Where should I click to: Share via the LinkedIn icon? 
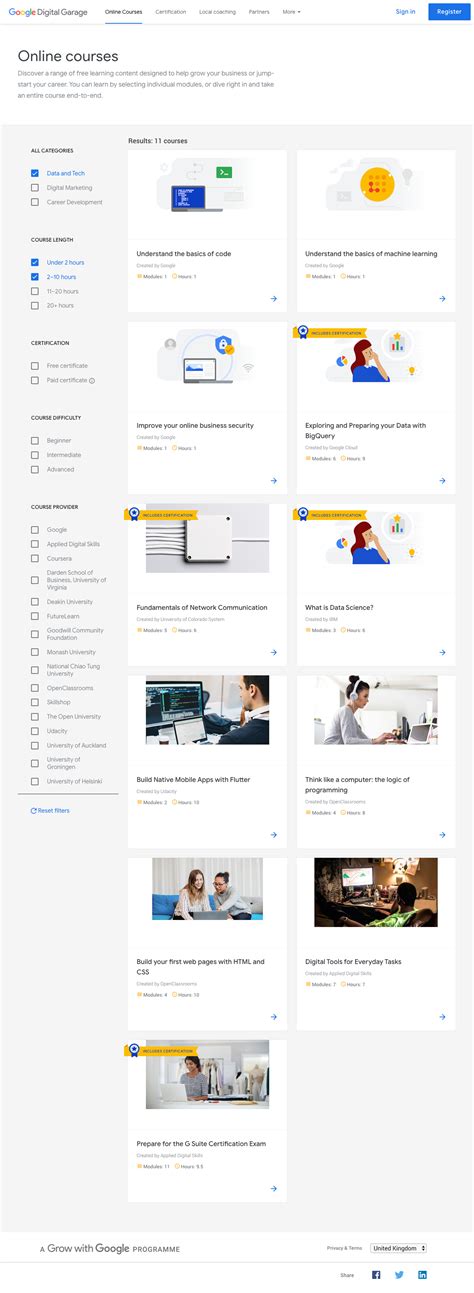423,1275
